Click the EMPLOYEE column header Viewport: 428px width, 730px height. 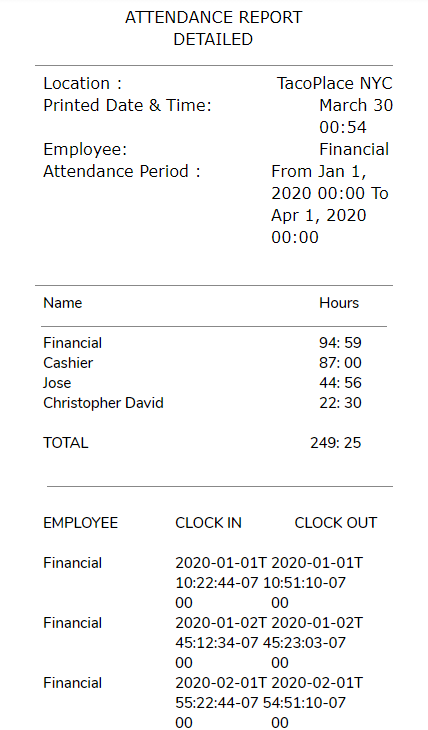point(81,523)
